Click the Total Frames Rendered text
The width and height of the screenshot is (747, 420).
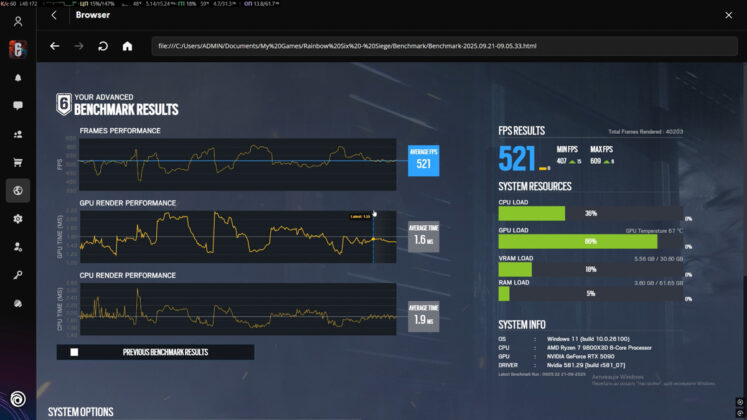pos(646,132)
